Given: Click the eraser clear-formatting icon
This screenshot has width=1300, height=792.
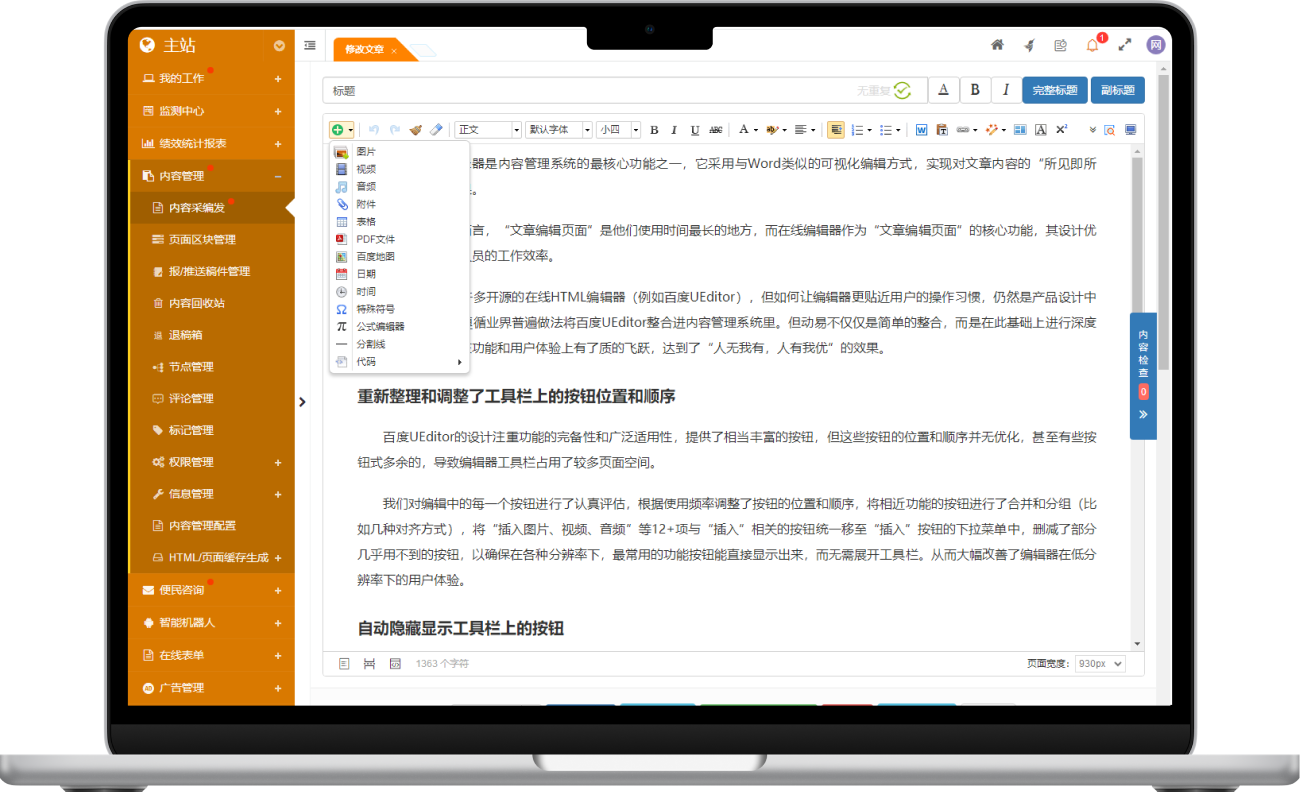Looking at the screenshot, I should click(x=435, y=130).
